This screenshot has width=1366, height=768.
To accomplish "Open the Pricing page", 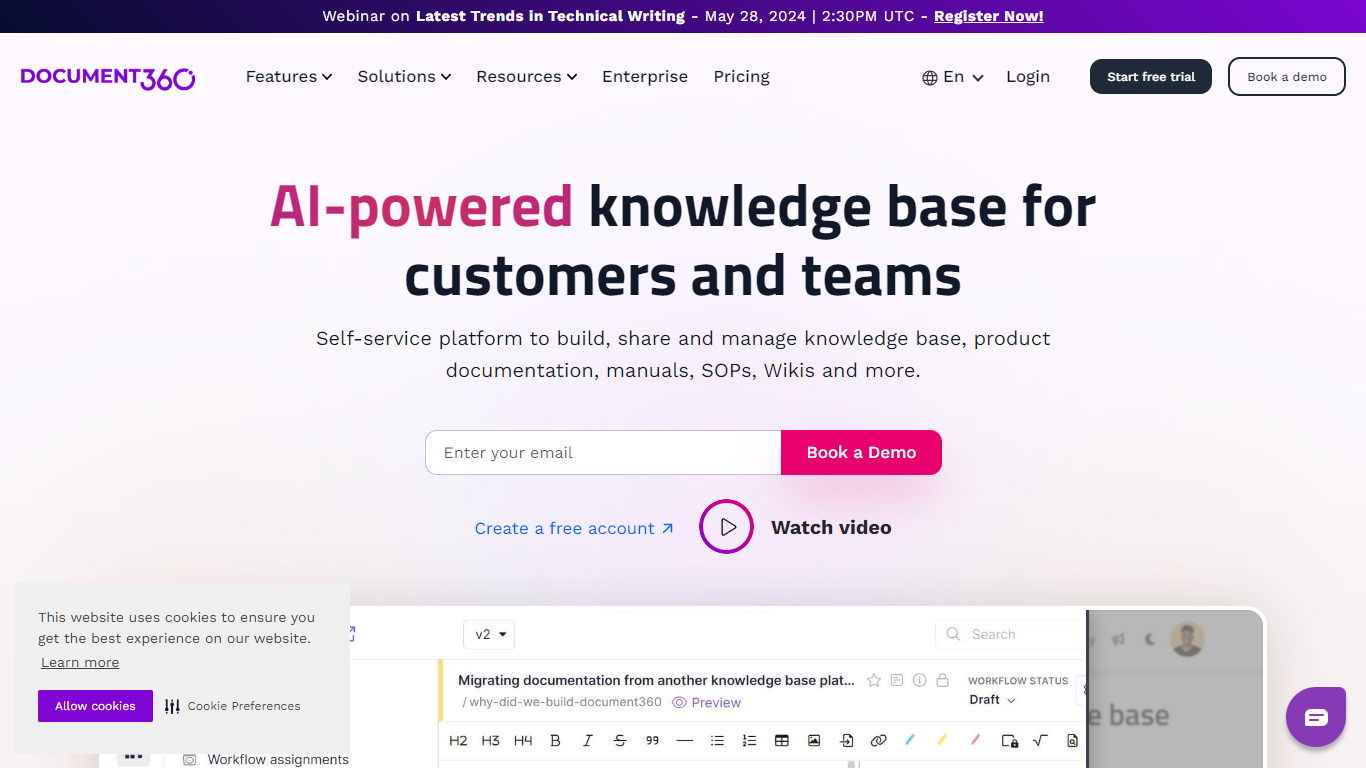I will pyautogui.click(x=742, y=77).
